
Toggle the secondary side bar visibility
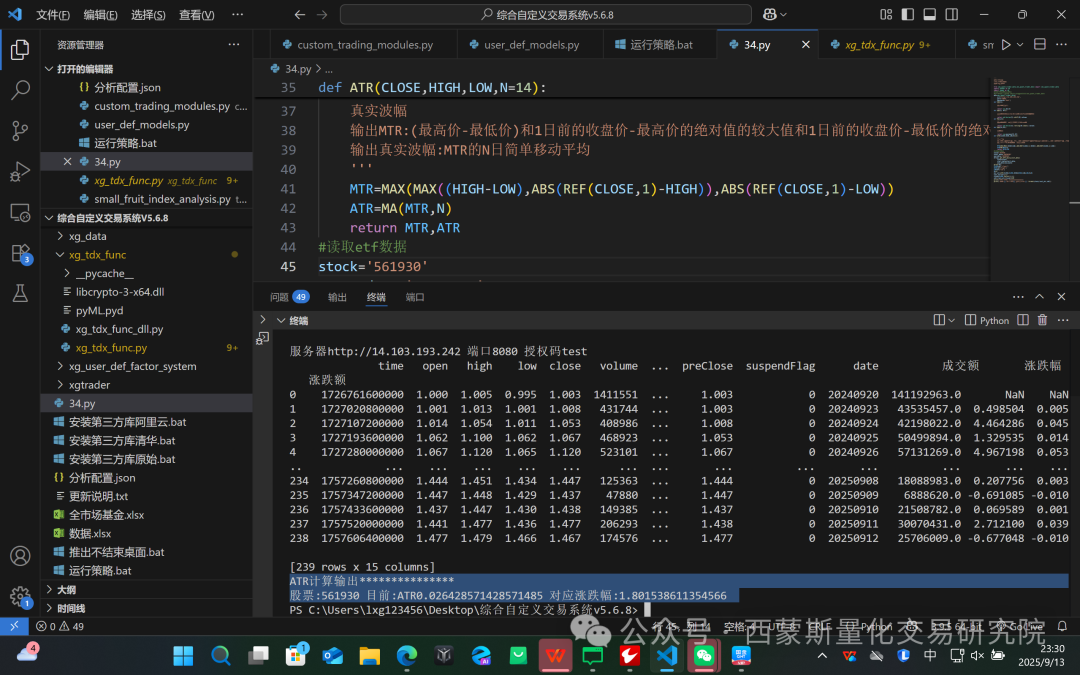[952, 14]
